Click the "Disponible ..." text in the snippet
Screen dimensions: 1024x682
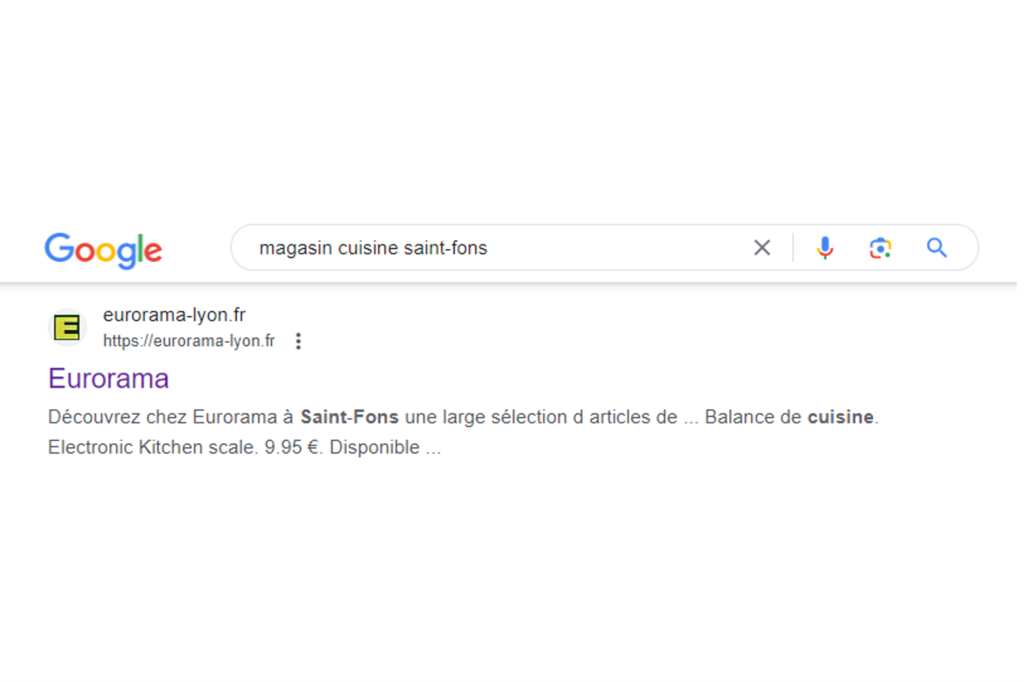tap(385, 447)
